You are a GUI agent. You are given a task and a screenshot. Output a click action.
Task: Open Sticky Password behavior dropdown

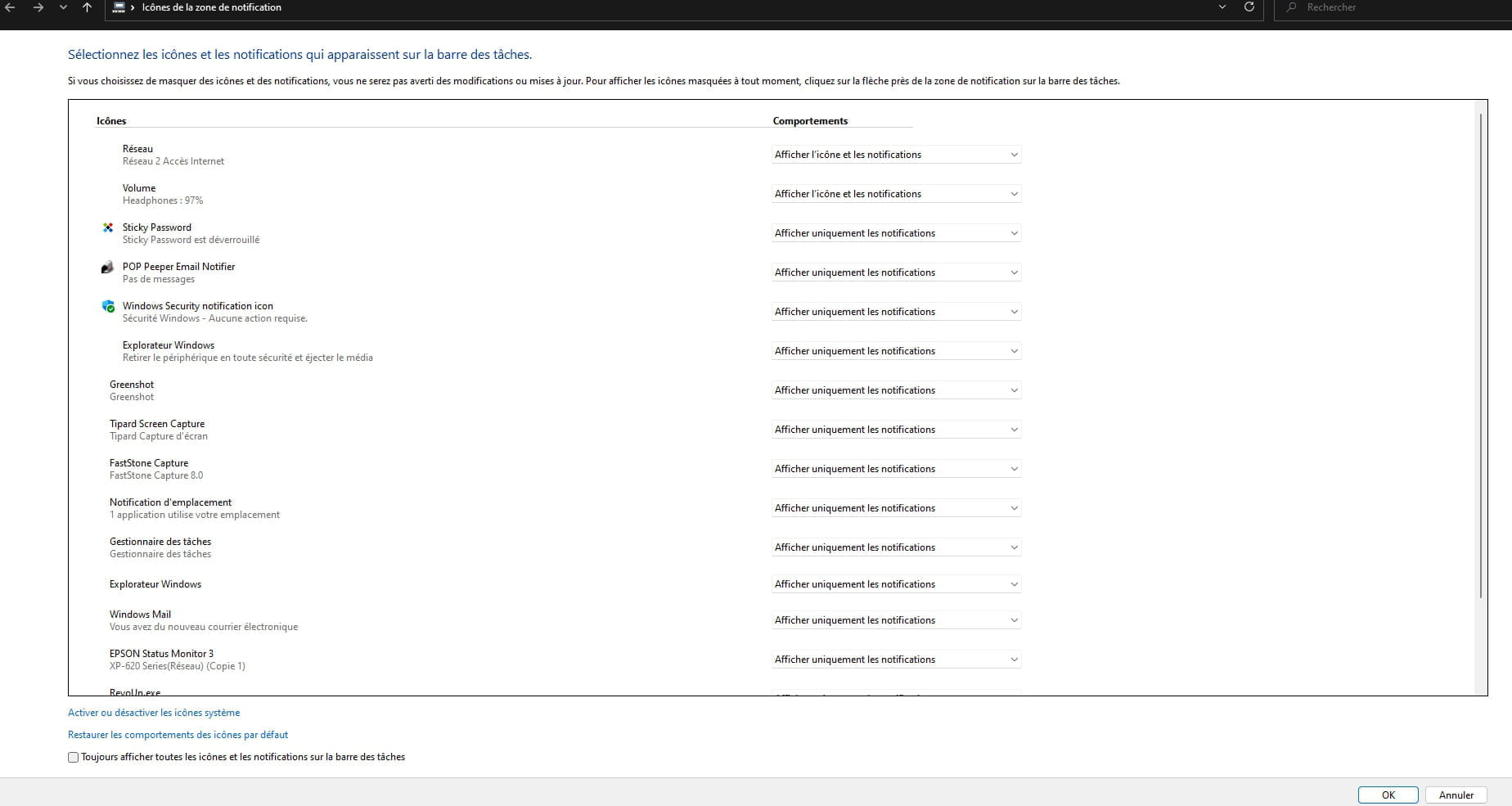896,233
